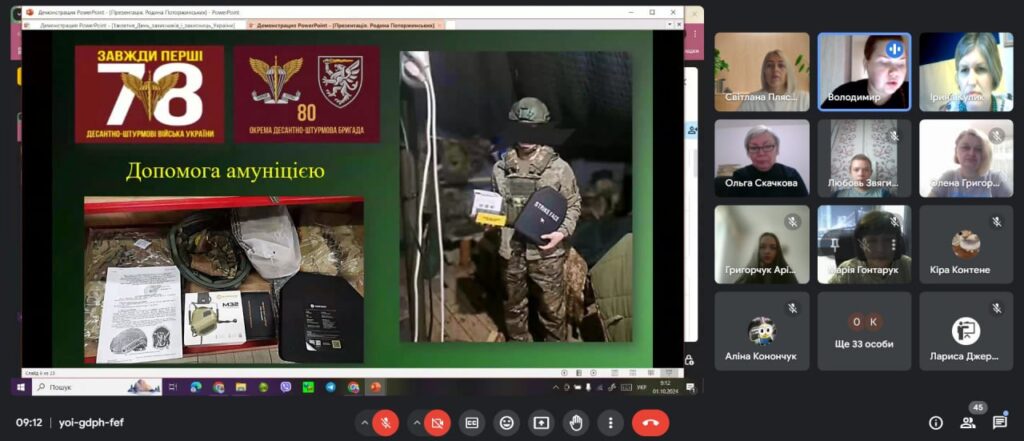Viewport: 1024px width, 441px height.
Task: Open the 'Ще 33 особи' participants tile
Action: [864, 331]
